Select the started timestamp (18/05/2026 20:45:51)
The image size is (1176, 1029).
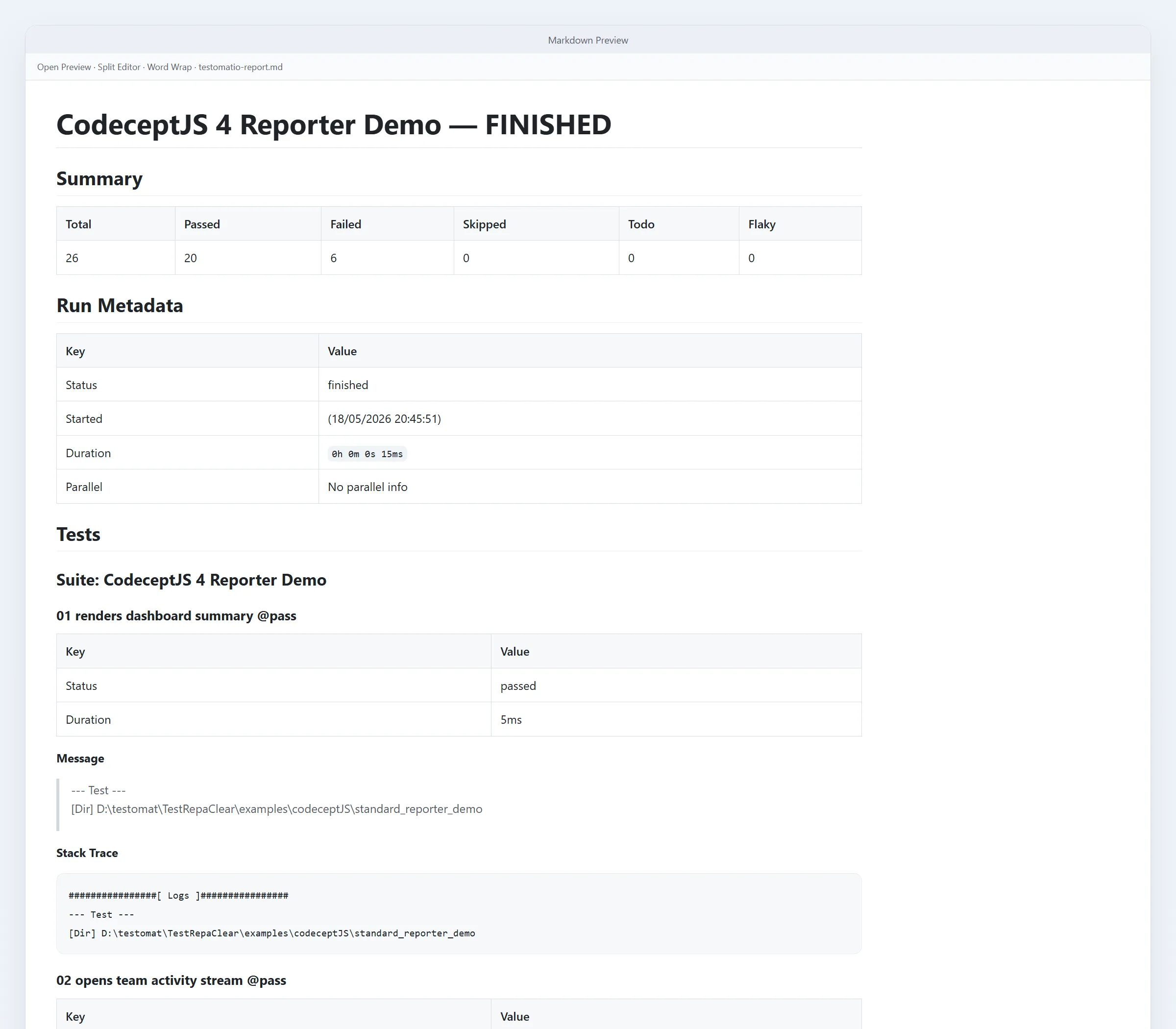point(384,418)
